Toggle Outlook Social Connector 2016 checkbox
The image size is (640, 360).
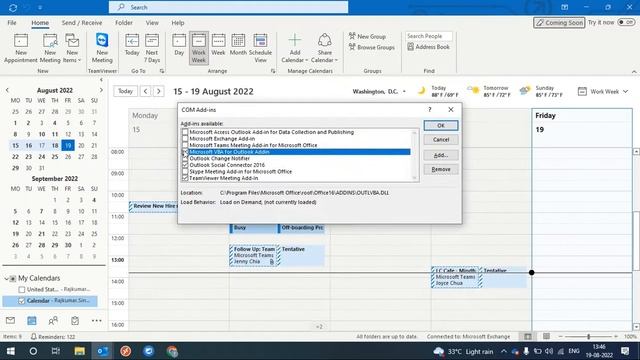[185, 165]
